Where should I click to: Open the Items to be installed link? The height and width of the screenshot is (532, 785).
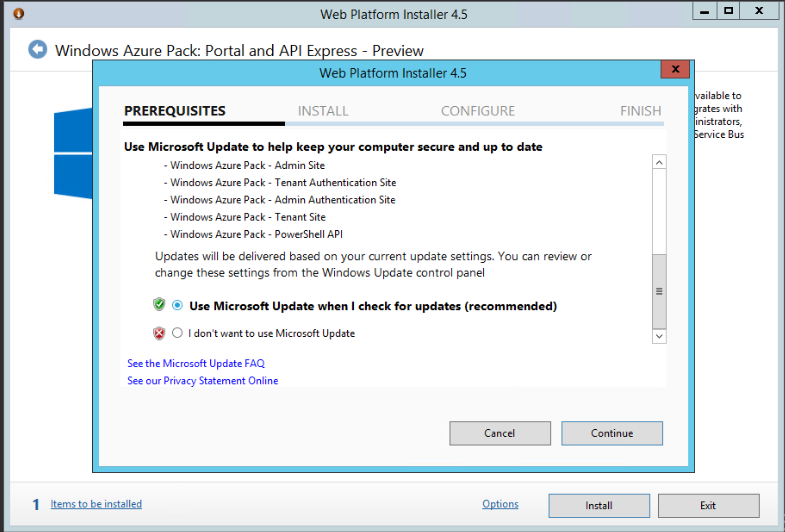click(x=96, y=504)
